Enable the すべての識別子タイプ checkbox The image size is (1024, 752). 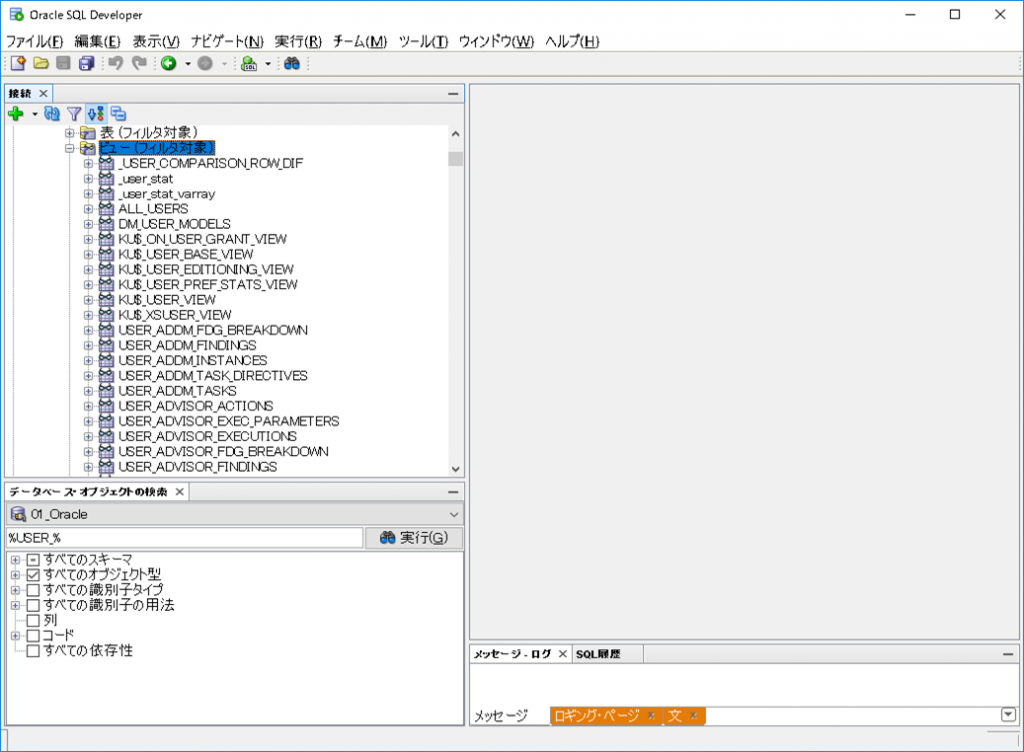pos(33,590)
